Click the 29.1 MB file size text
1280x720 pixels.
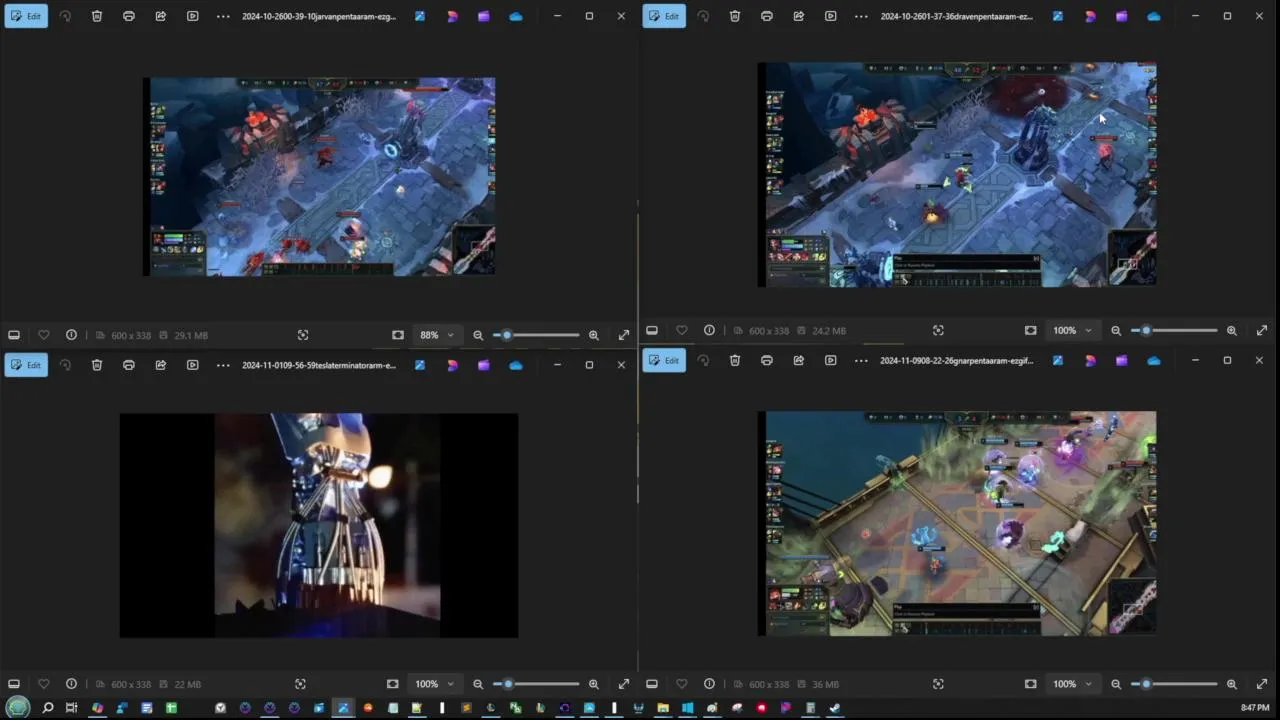191,335
